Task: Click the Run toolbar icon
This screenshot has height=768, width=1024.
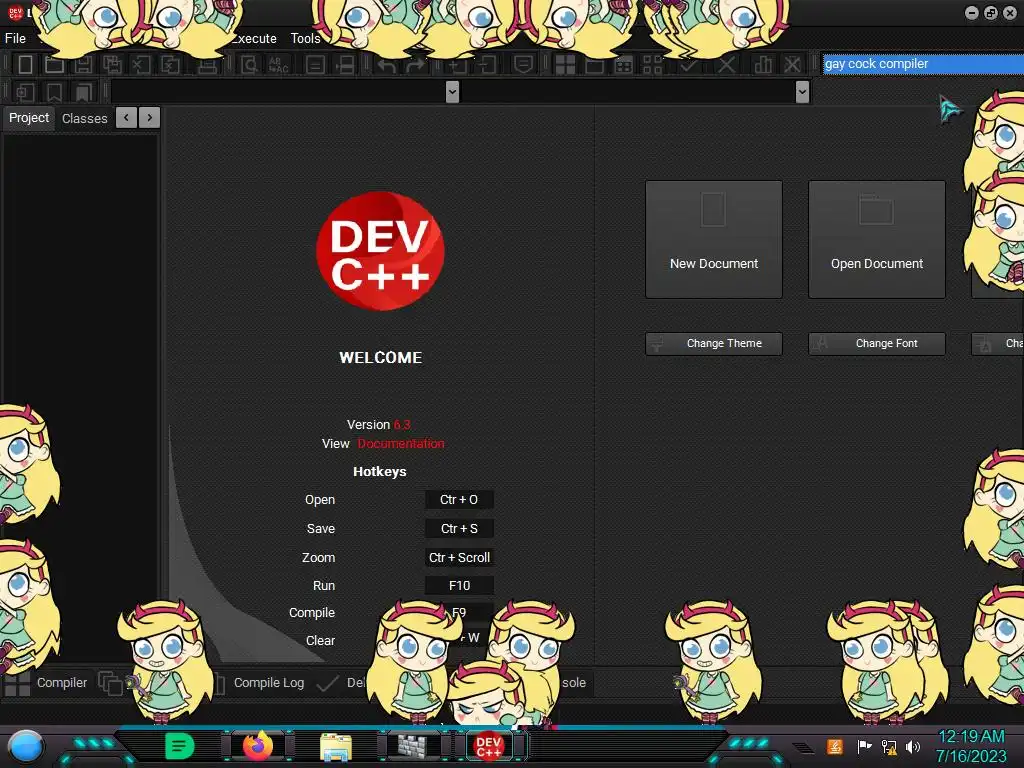Action: (594, 65)
